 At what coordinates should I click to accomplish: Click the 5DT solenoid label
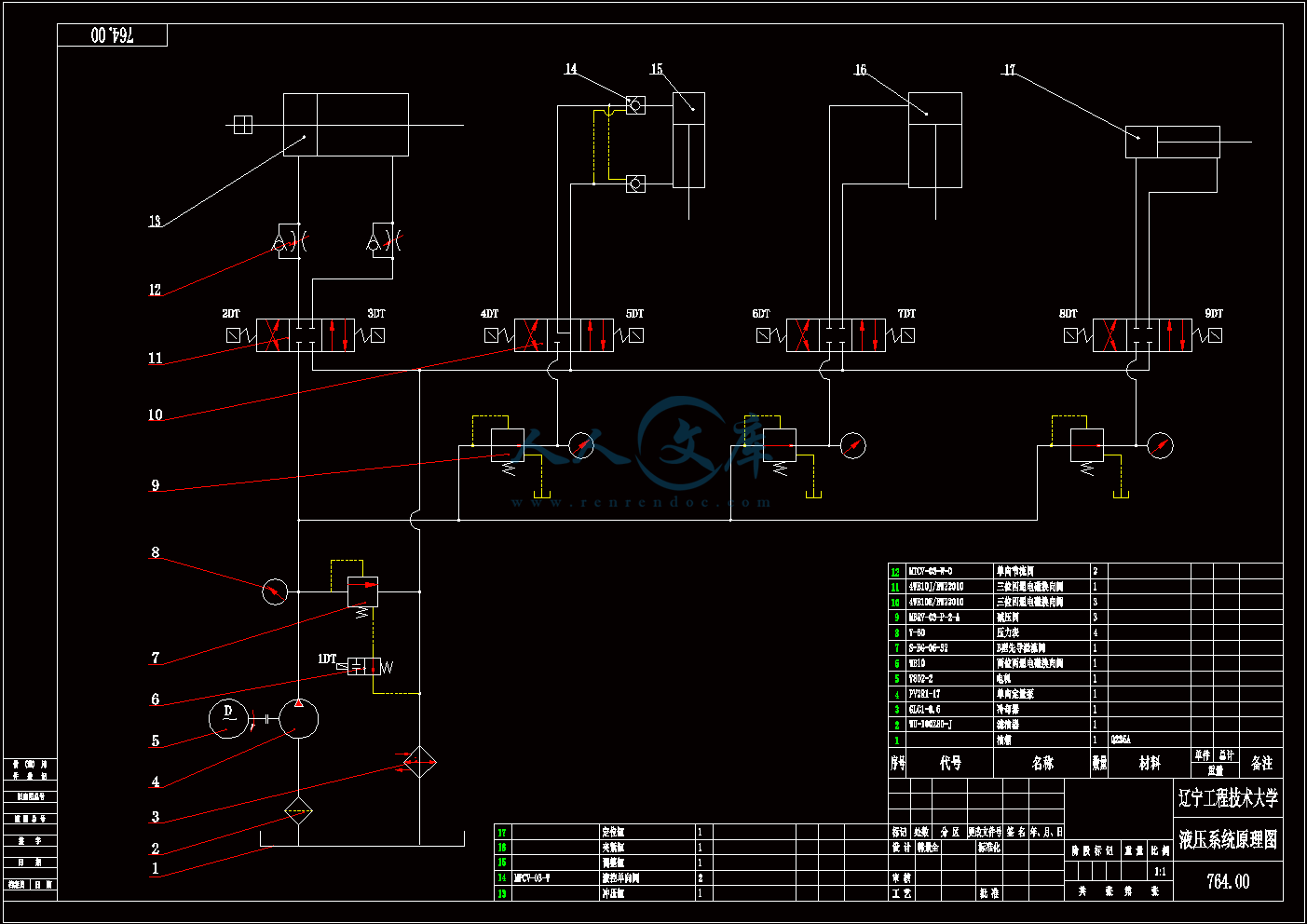point(635,314)
